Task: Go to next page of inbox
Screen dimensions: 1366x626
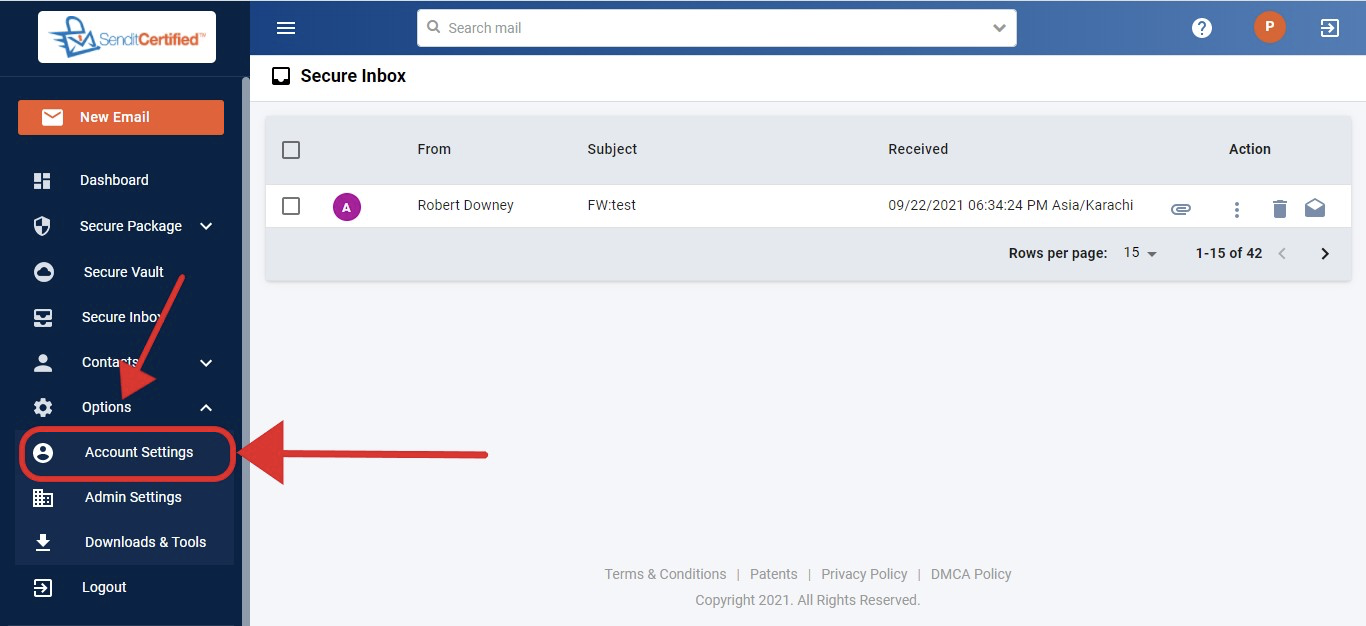Action: click(1325, 254)
